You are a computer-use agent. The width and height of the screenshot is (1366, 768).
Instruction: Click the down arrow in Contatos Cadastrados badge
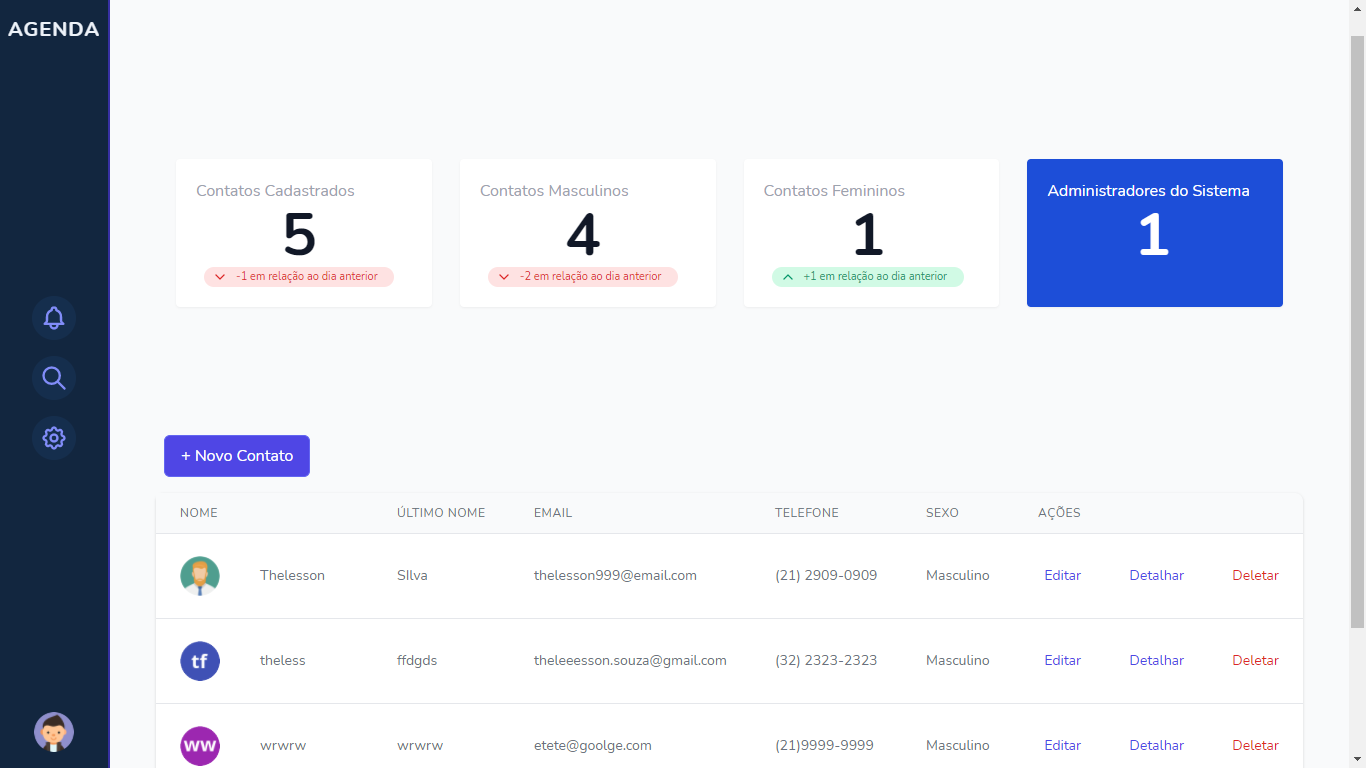(220, 277)
